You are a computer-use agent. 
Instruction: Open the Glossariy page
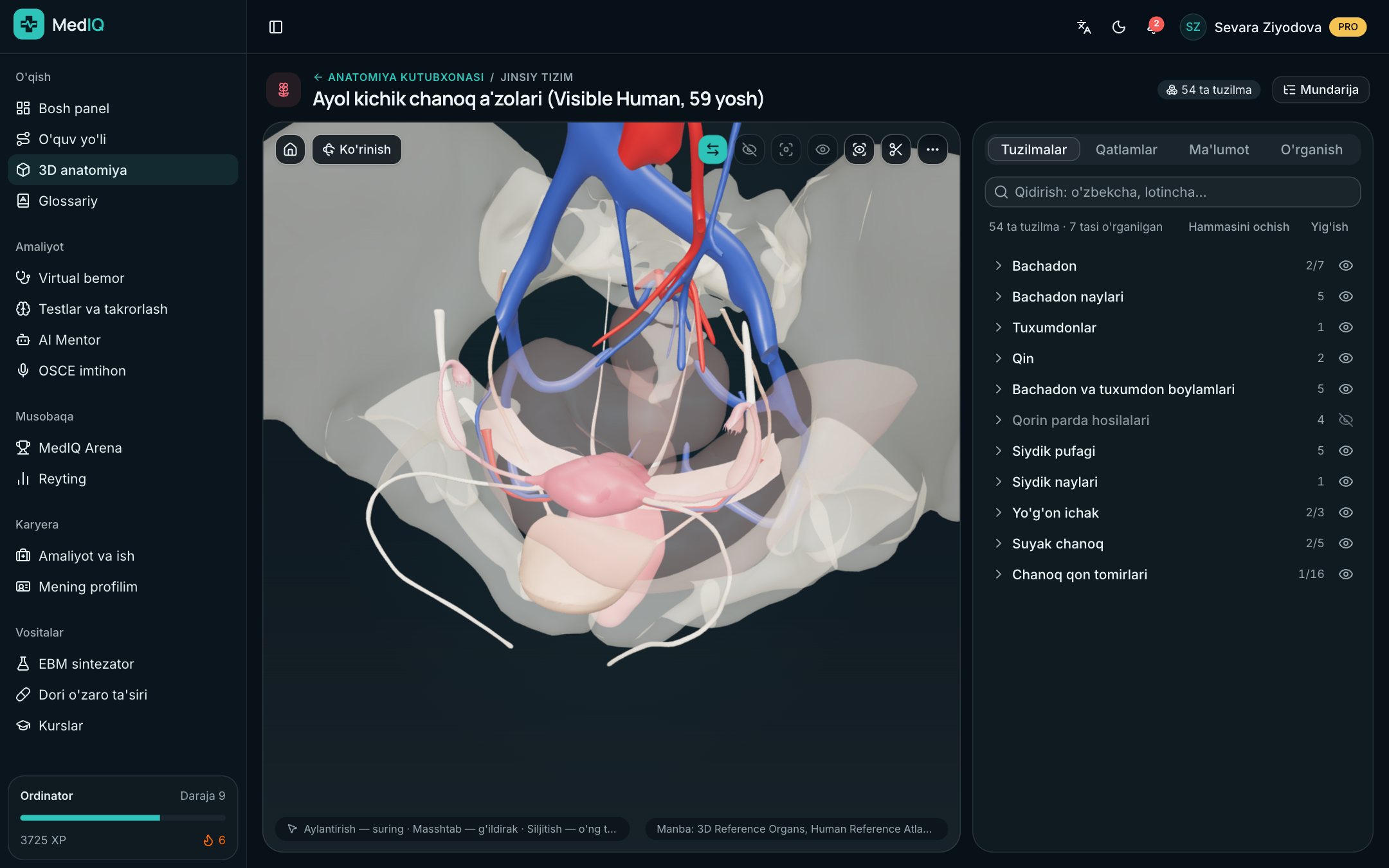(123, 201)
